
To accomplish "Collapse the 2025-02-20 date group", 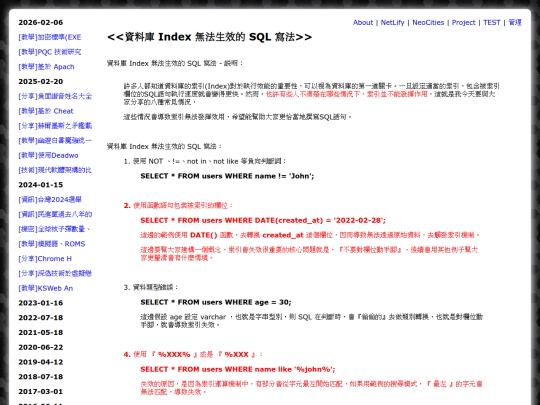I will [x=41, y=82].
